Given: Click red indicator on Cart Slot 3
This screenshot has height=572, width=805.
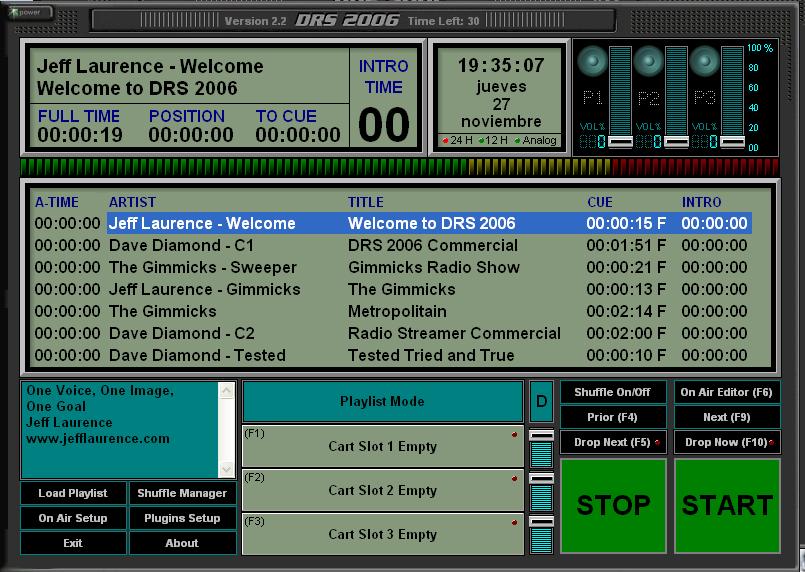Looking at the screenshot, I should [x=514, y=523].
